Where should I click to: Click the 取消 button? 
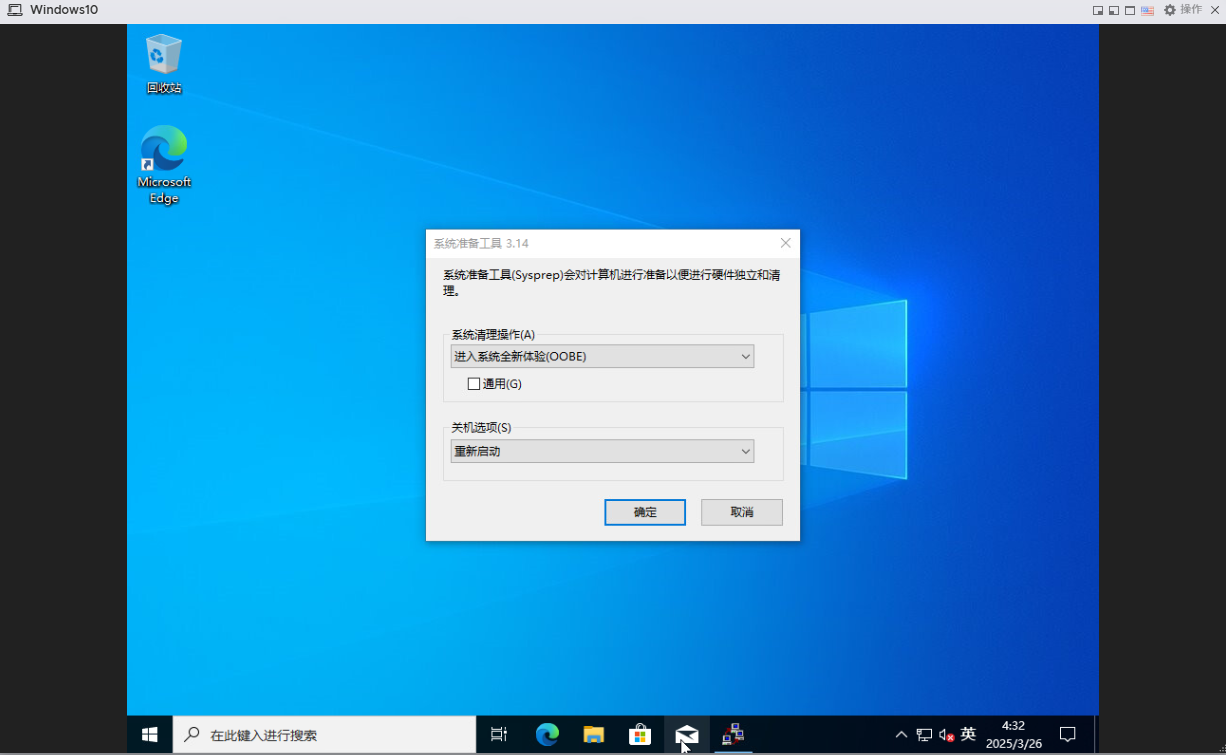742,512
